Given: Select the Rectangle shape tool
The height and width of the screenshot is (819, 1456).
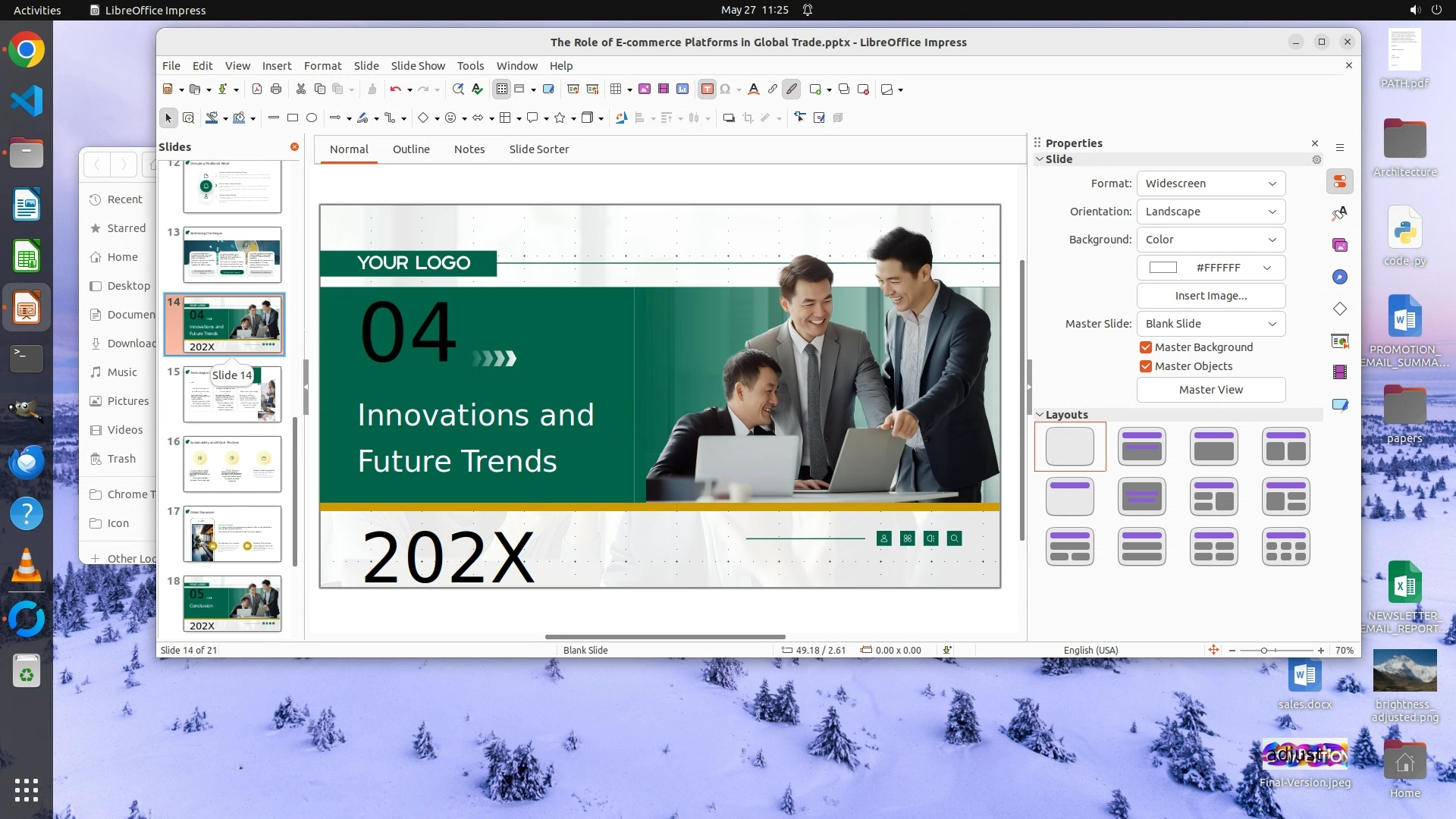Looking at the screenshot, I should point(293,118).
